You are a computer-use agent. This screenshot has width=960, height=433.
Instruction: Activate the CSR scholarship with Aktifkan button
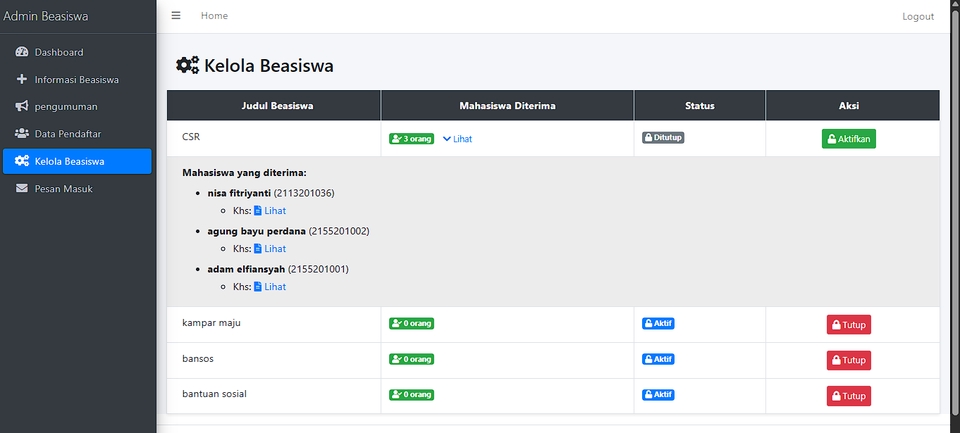(x=848, y=139)
